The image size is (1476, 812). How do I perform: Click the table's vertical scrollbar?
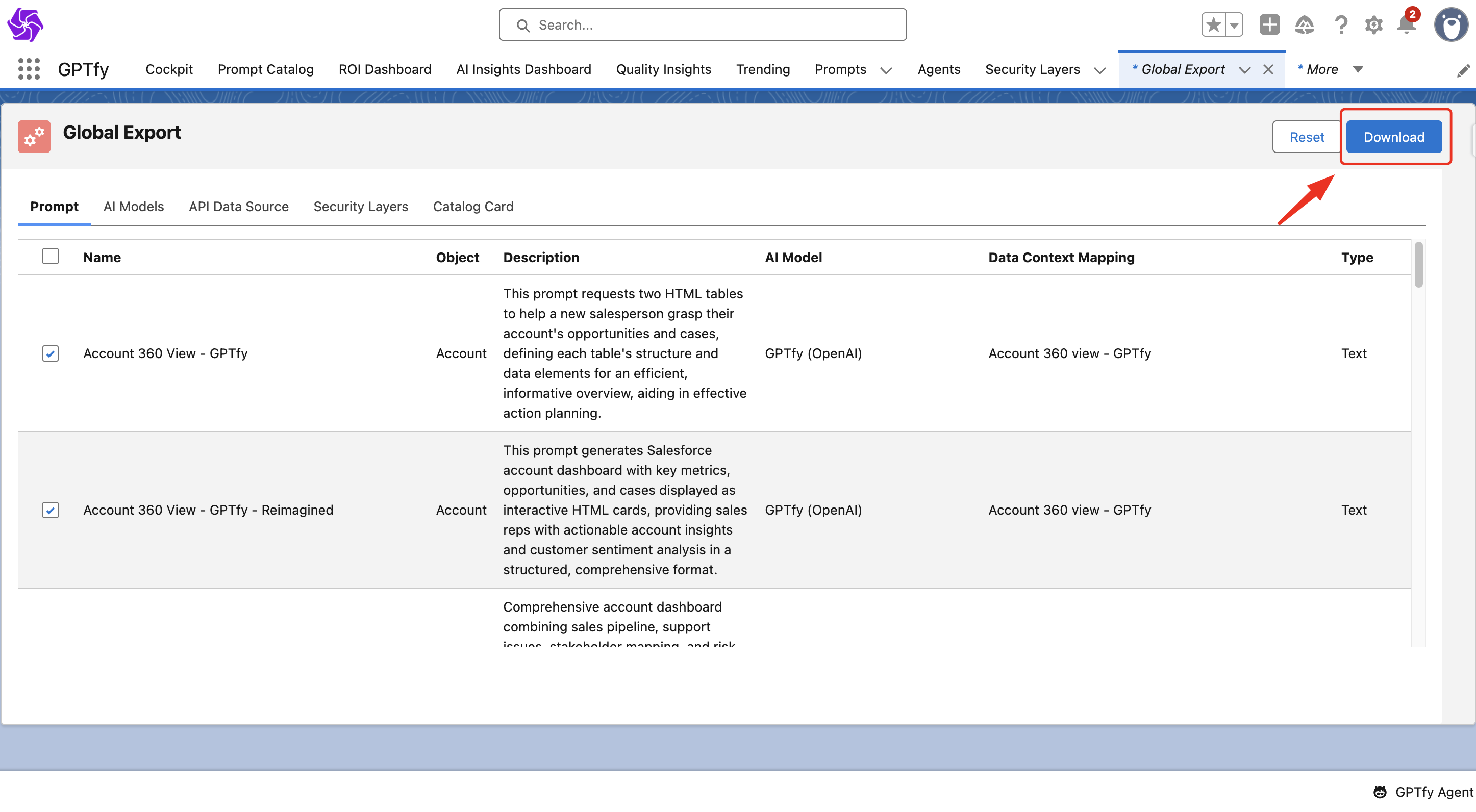[1418, 265]
